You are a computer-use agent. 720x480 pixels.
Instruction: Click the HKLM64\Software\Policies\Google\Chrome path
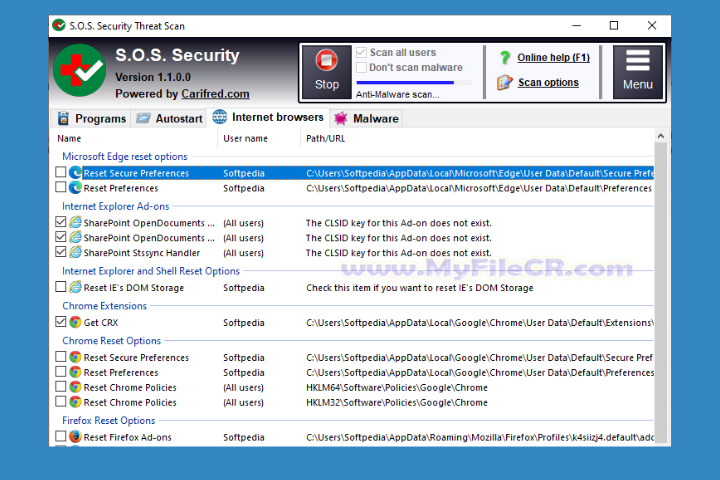[397, 388]
